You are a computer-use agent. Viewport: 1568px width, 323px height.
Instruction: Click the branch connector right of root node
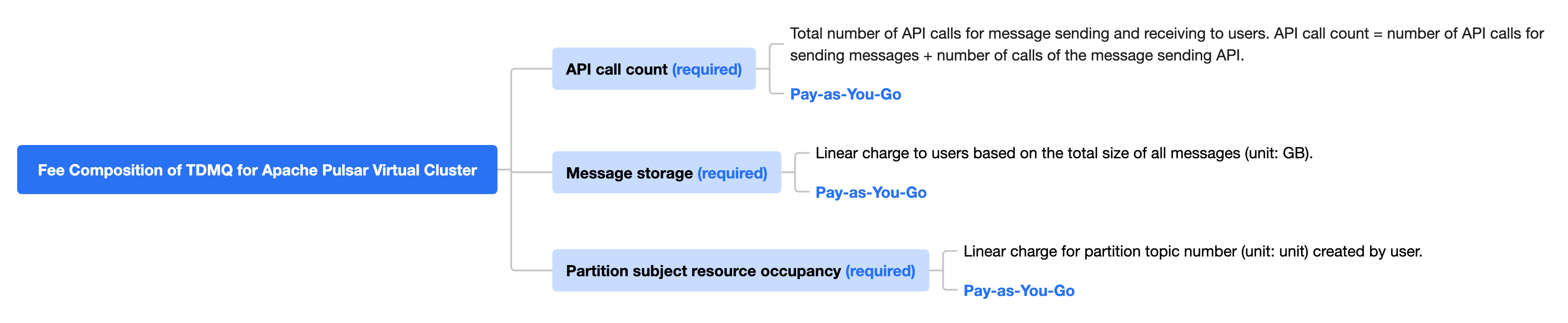pos(511,170)
